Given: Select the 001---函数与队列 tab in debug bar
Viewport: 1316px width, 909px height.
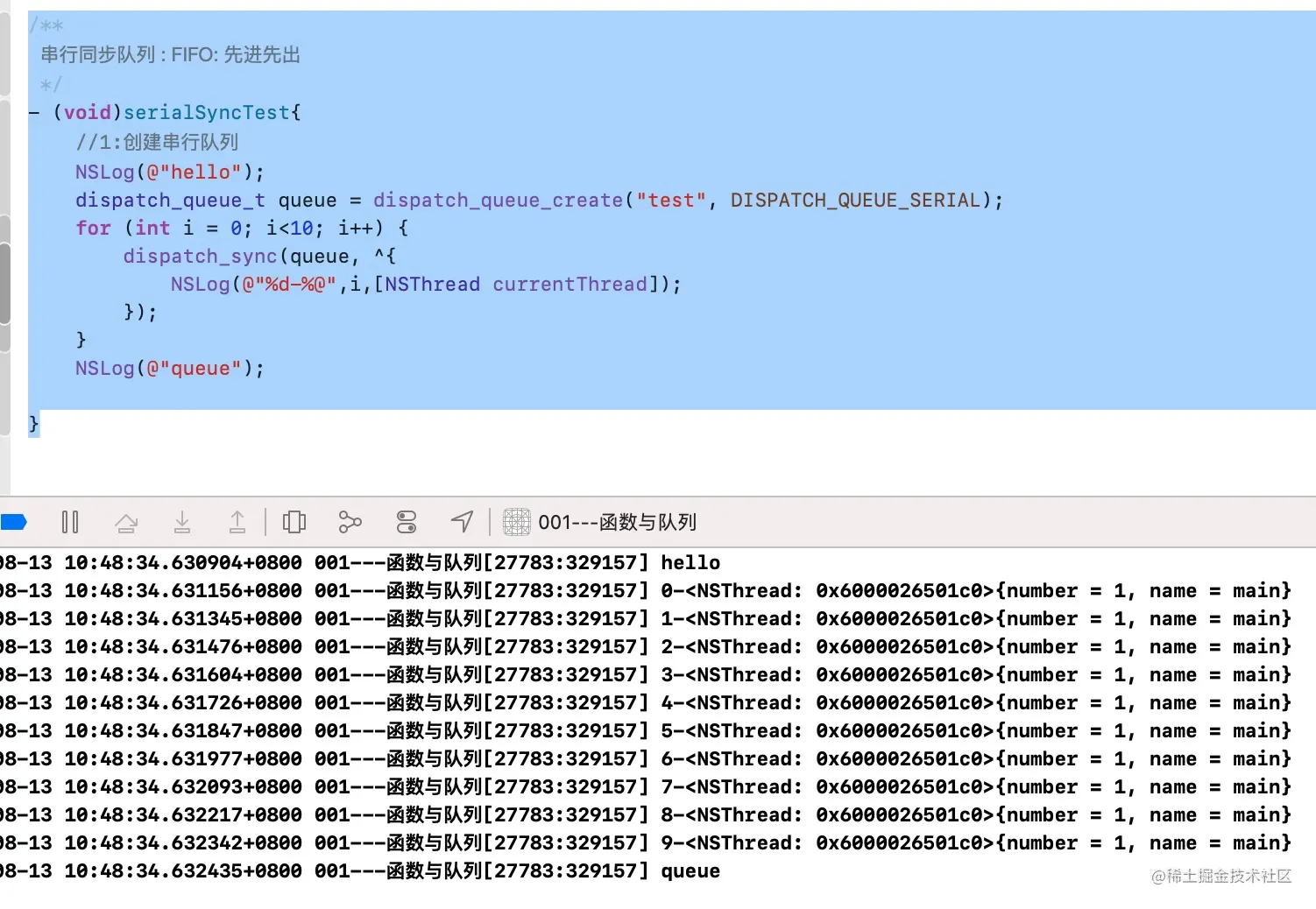Looking at the screenshot, I should coord(618,521).
